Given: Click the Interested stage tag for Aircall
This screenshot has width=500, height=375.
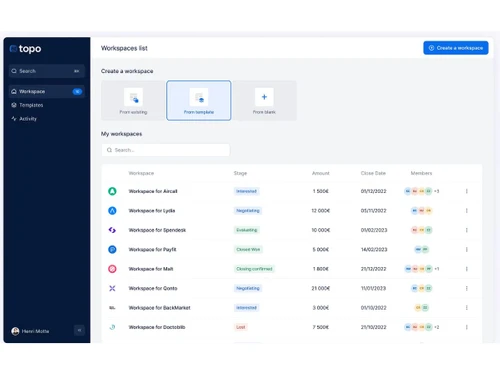Looking at the screenshot, I should click(x=246, y=191).
